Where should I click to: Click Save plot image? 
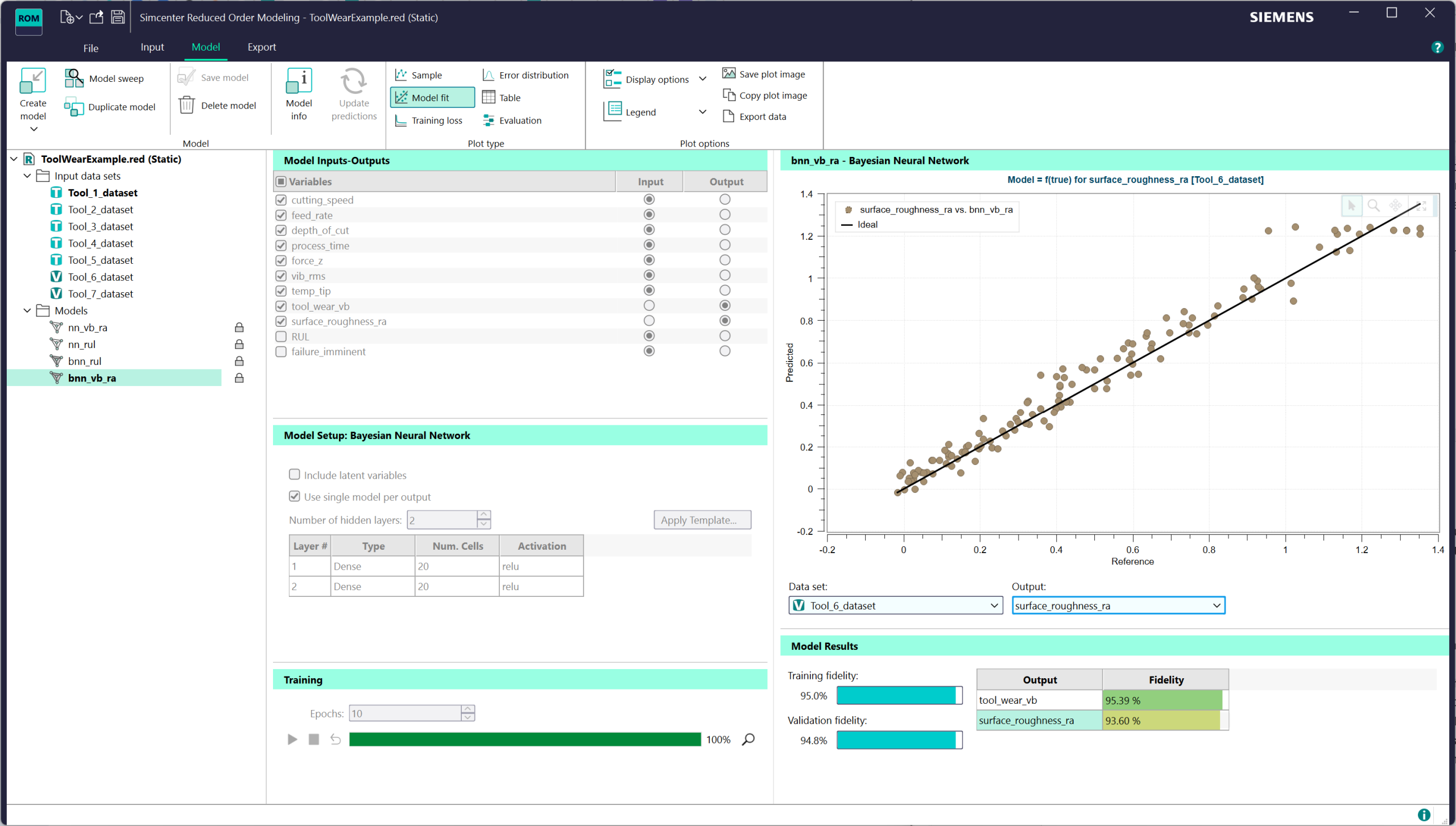coord(764,74)
